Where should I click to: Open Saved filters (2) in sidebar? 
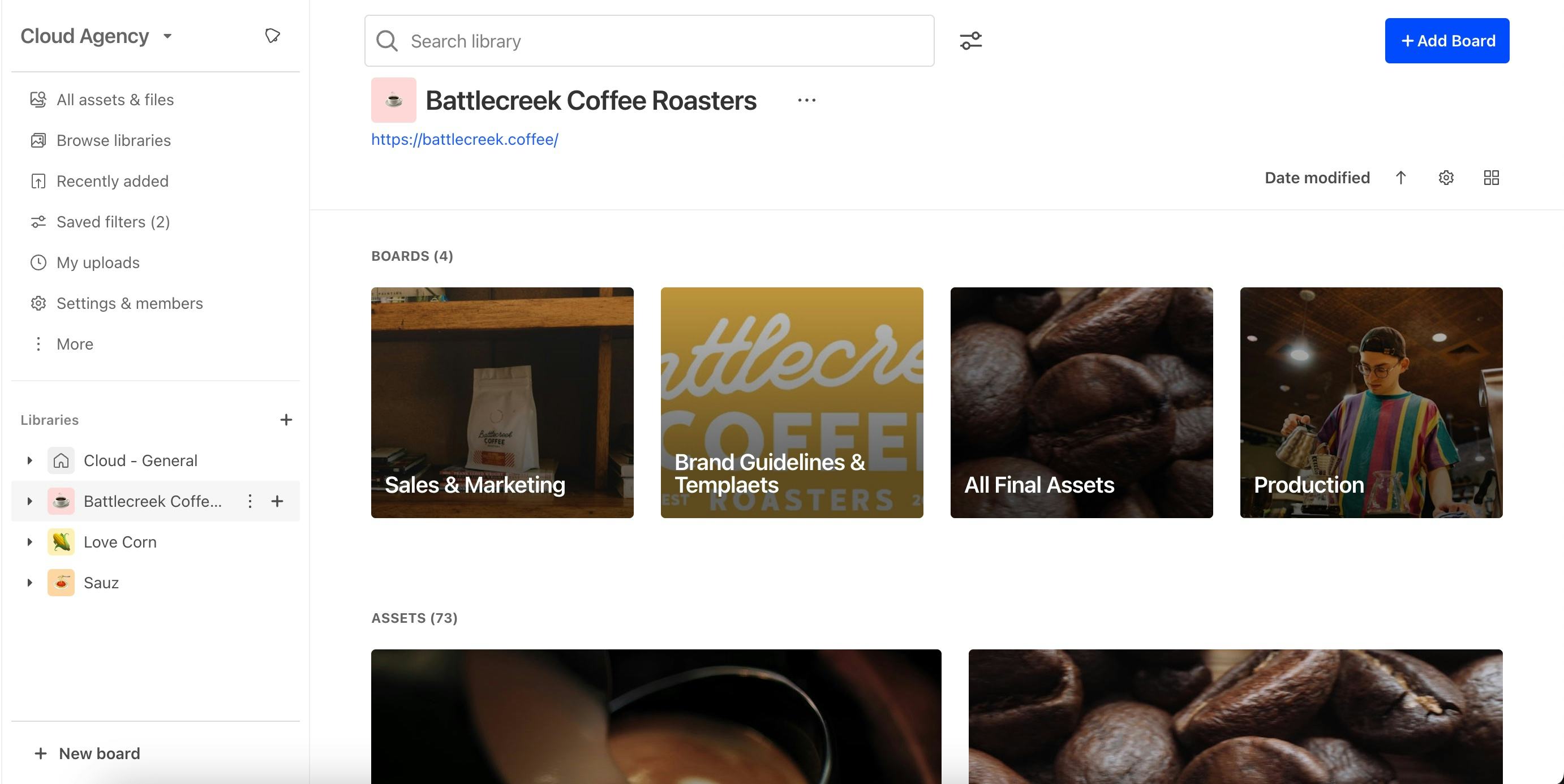click(113, 222)
